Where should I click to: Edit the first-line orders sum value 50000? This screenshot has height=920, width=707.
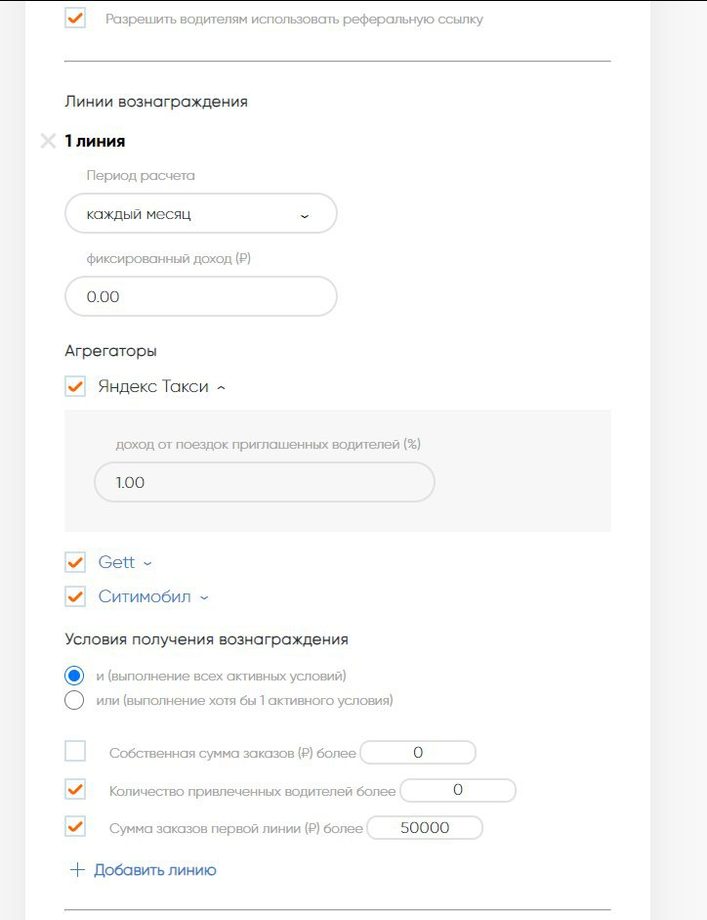click(425, 828)
